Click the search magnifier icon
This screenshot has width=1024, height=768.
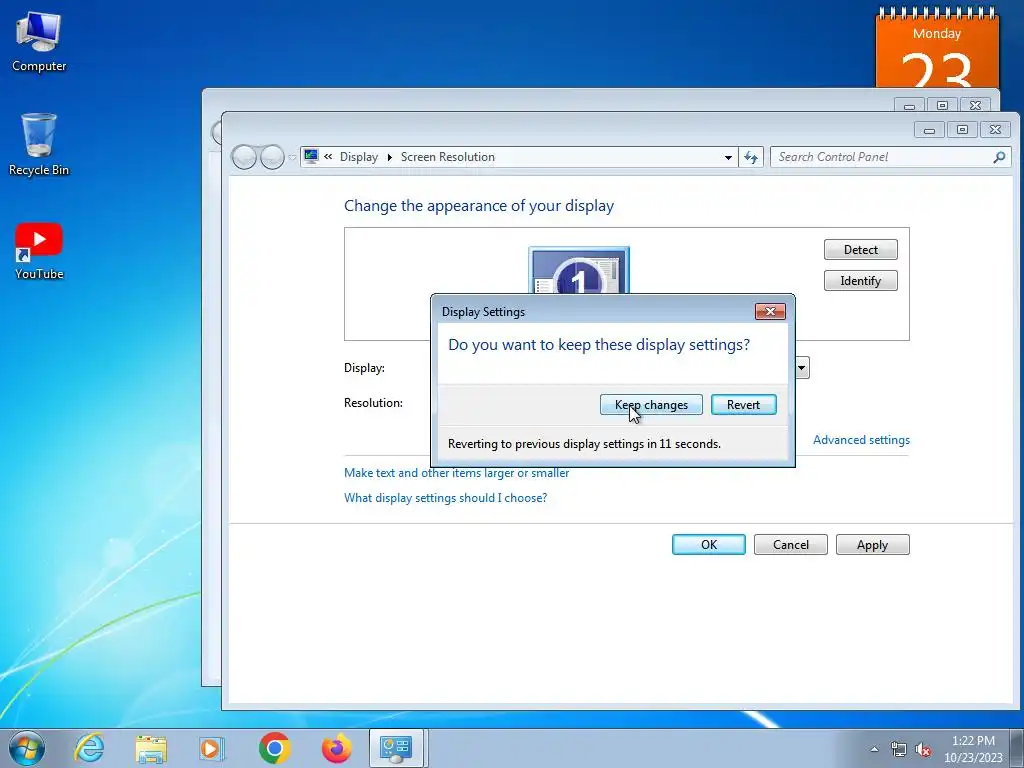tap(999, 157)
